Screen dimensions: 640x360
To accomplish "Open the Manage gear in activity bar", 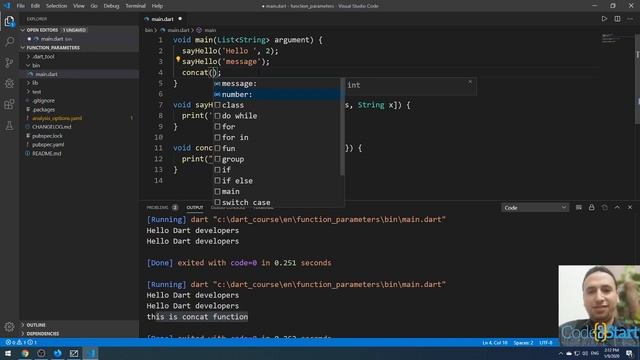I will point(9,327).
